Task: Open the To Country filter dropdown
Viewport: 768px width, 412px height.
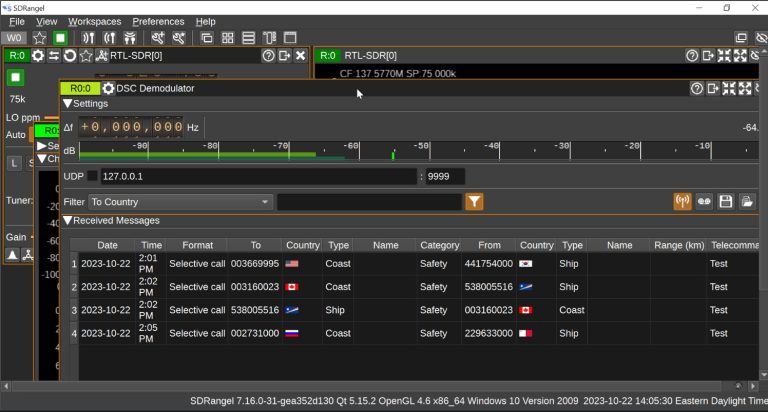Action: pyautogui.click(x=180, y=202)
